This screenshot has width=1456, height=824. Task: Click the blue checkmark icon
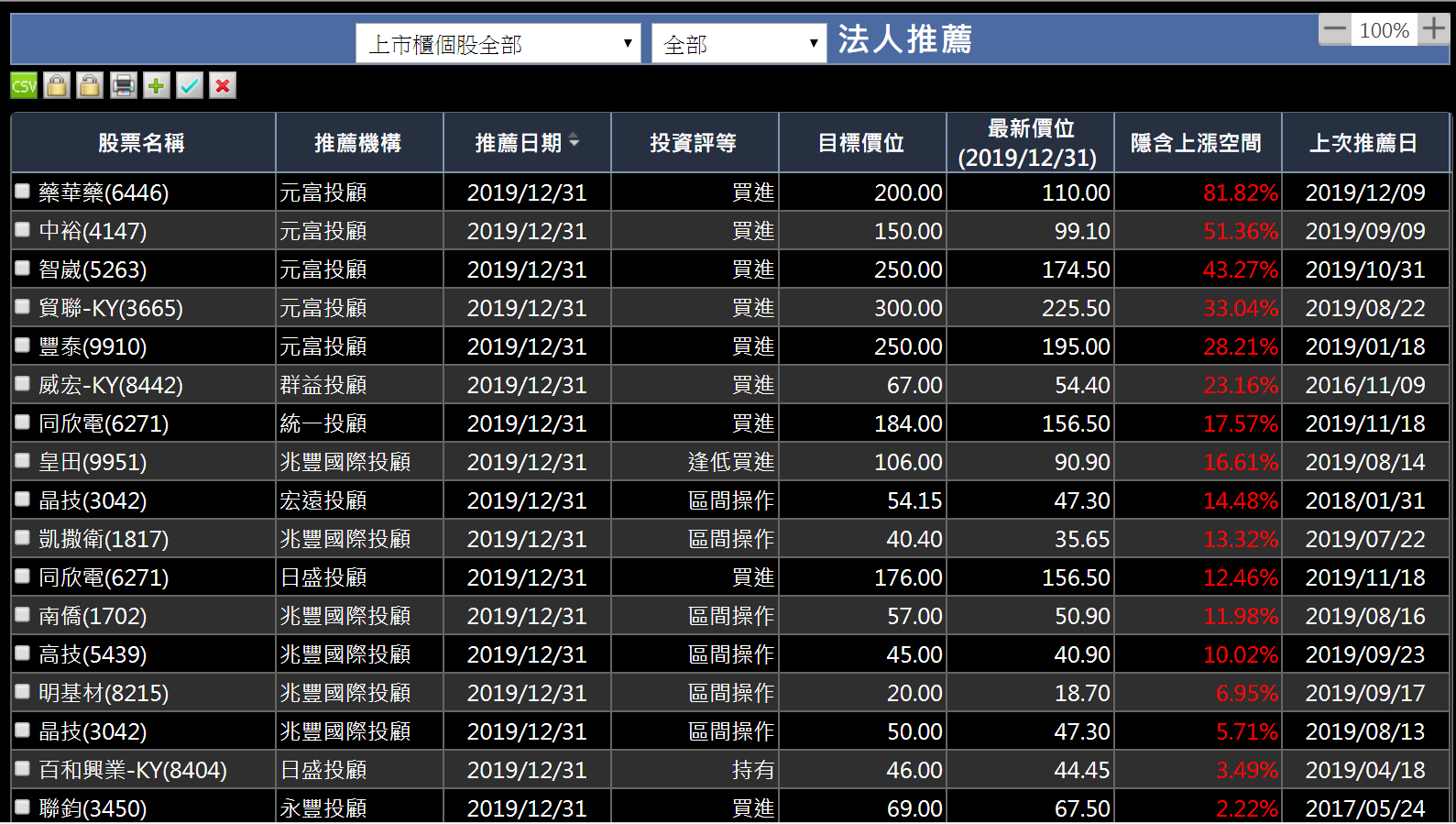pos(190,86)
